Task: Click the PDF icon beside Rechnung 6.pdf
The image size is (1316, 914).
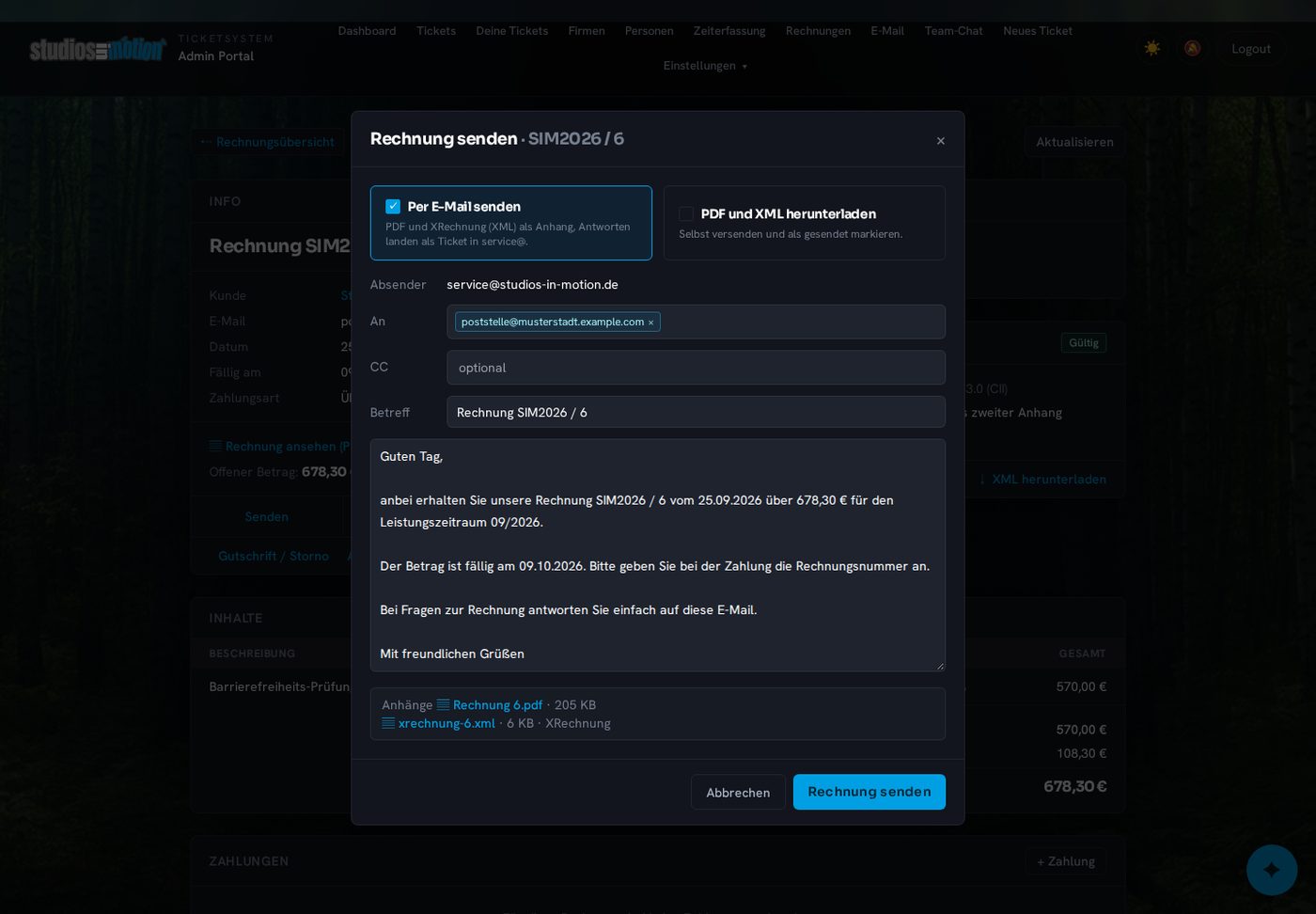Action: [443, 705]
